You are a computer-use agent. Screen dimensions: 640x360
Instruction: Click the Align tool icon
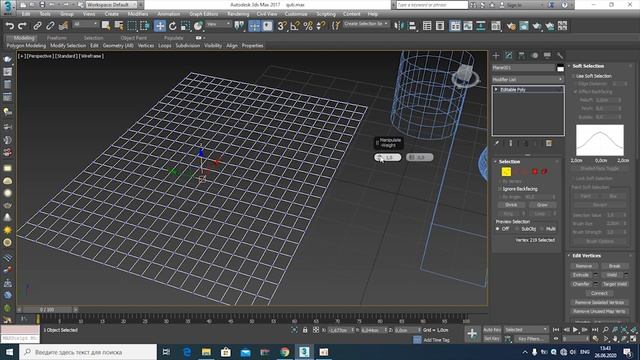click(412, 26)
